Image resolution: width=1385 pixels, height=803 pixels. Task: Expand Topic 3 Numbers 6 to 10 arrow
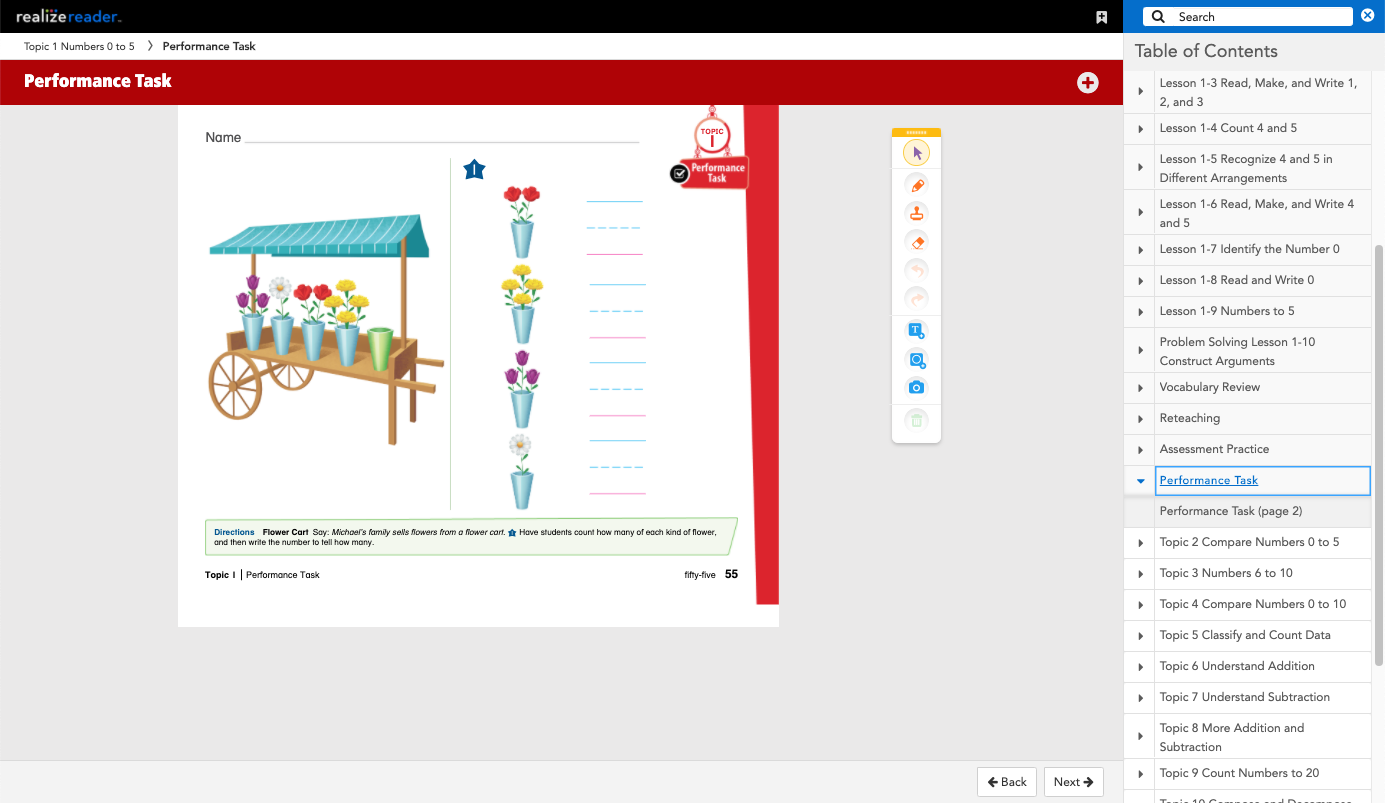pyautogui.click(x=1140, y=574)
